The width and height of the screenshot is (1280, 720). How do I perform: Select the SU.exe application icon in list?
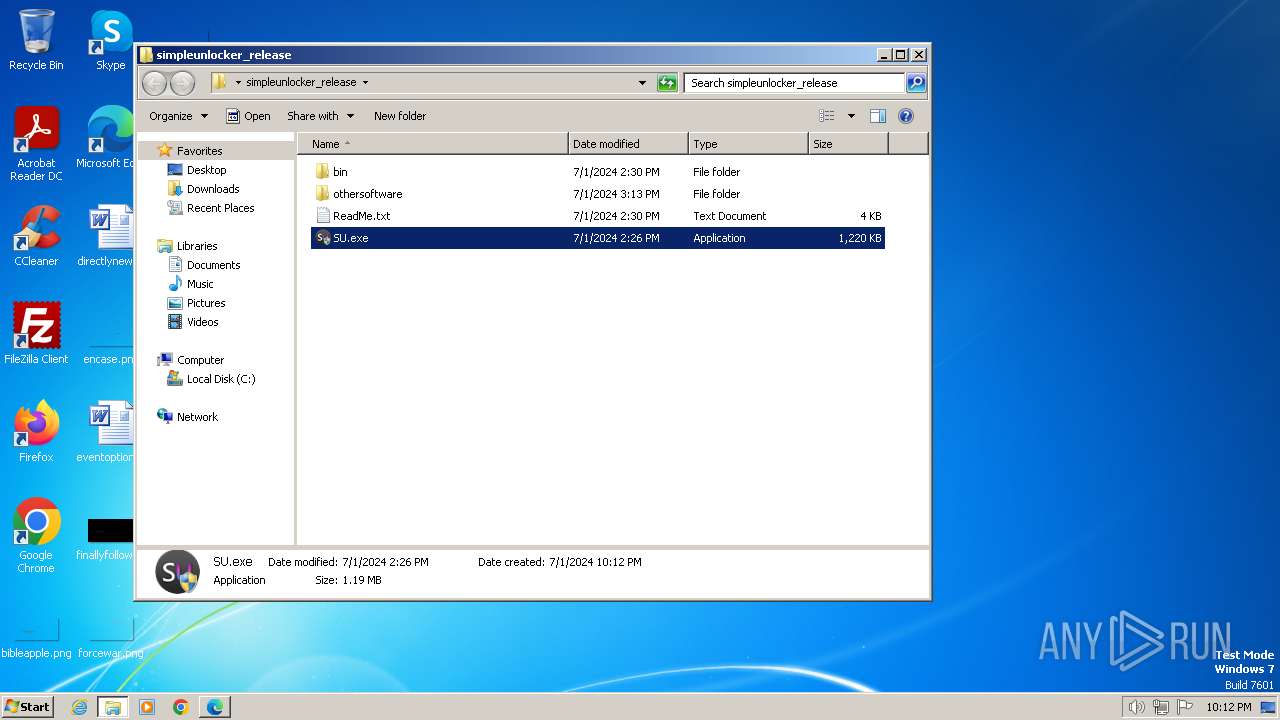(322, 238)
